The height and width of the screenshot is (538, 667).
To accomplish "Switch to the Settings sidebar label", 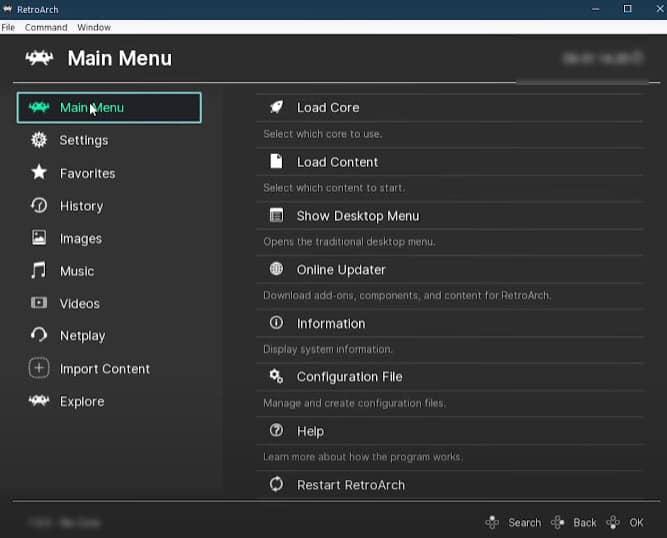I will 84,140.
